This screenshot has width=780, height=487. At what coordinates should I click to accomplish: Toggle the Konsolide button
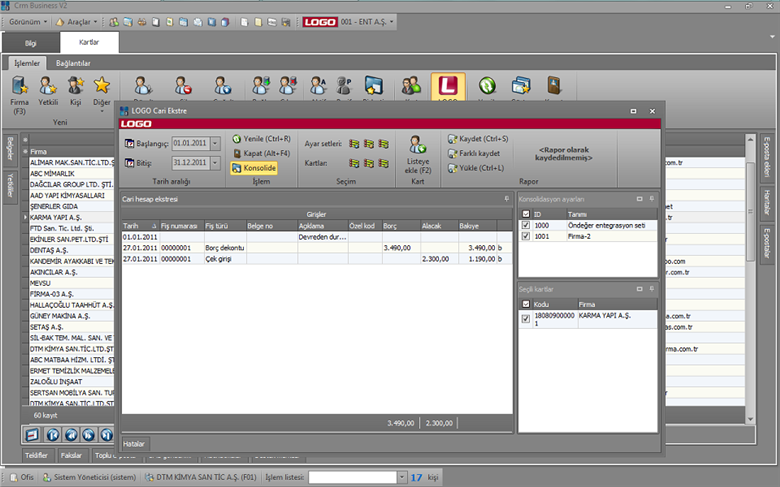(x=254, y=168)
